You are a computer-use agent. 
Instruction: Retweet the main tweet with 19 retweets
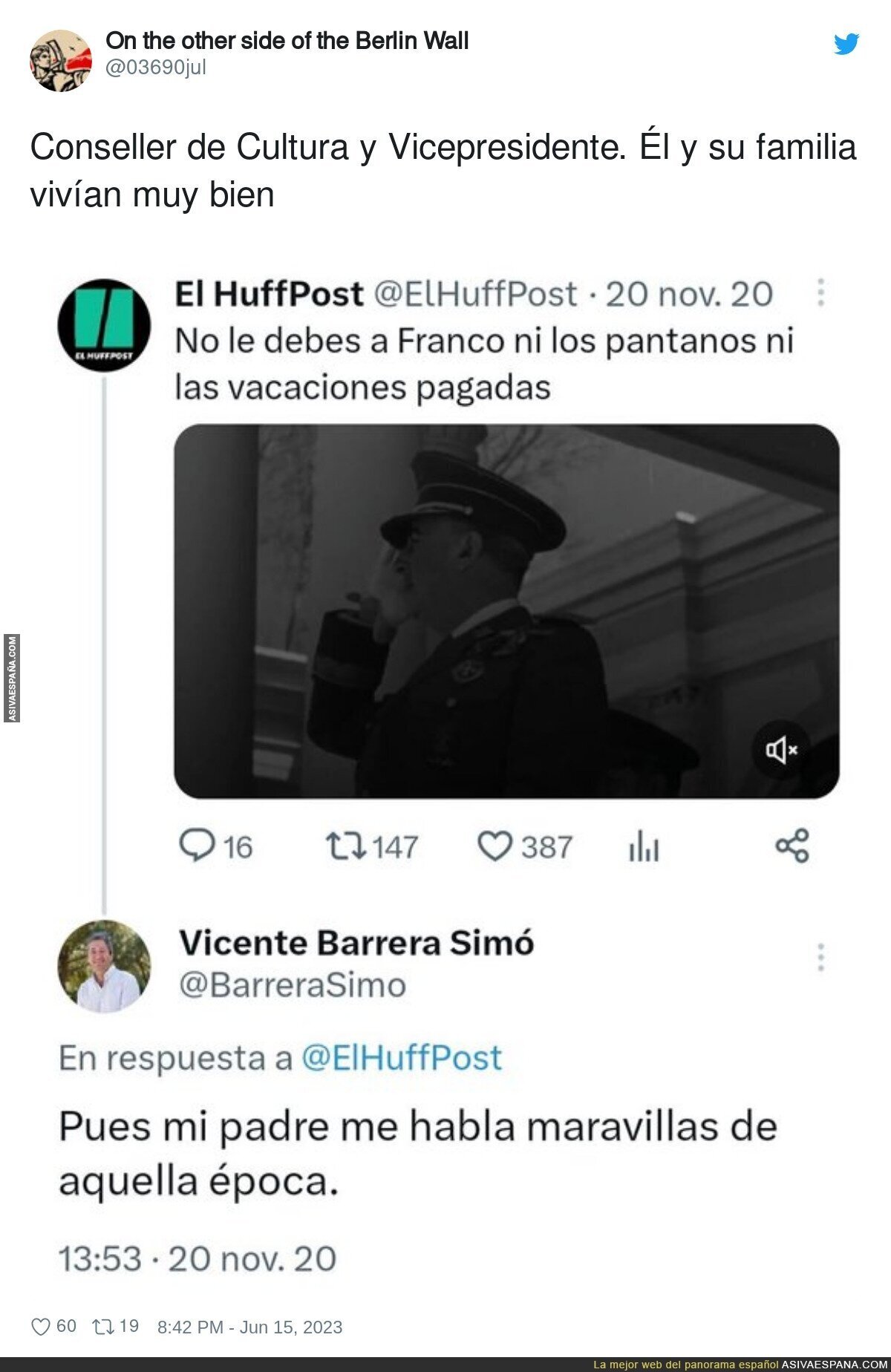(x=102, y=1327)
